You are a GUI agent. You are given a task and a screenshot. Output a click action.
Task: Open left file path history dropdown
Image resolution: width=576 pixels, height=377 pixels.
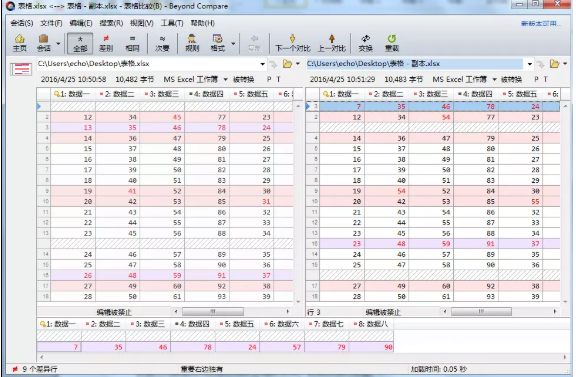coord(262,64)
